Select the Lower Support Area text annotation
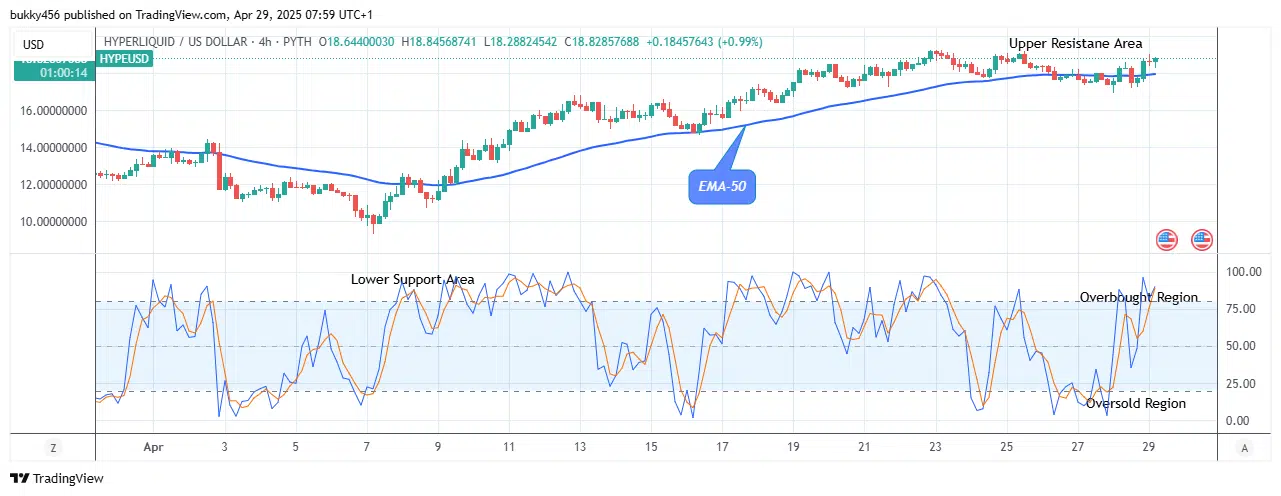The width and height of the screenshot is (1281, 496). (x=412, y=279)
